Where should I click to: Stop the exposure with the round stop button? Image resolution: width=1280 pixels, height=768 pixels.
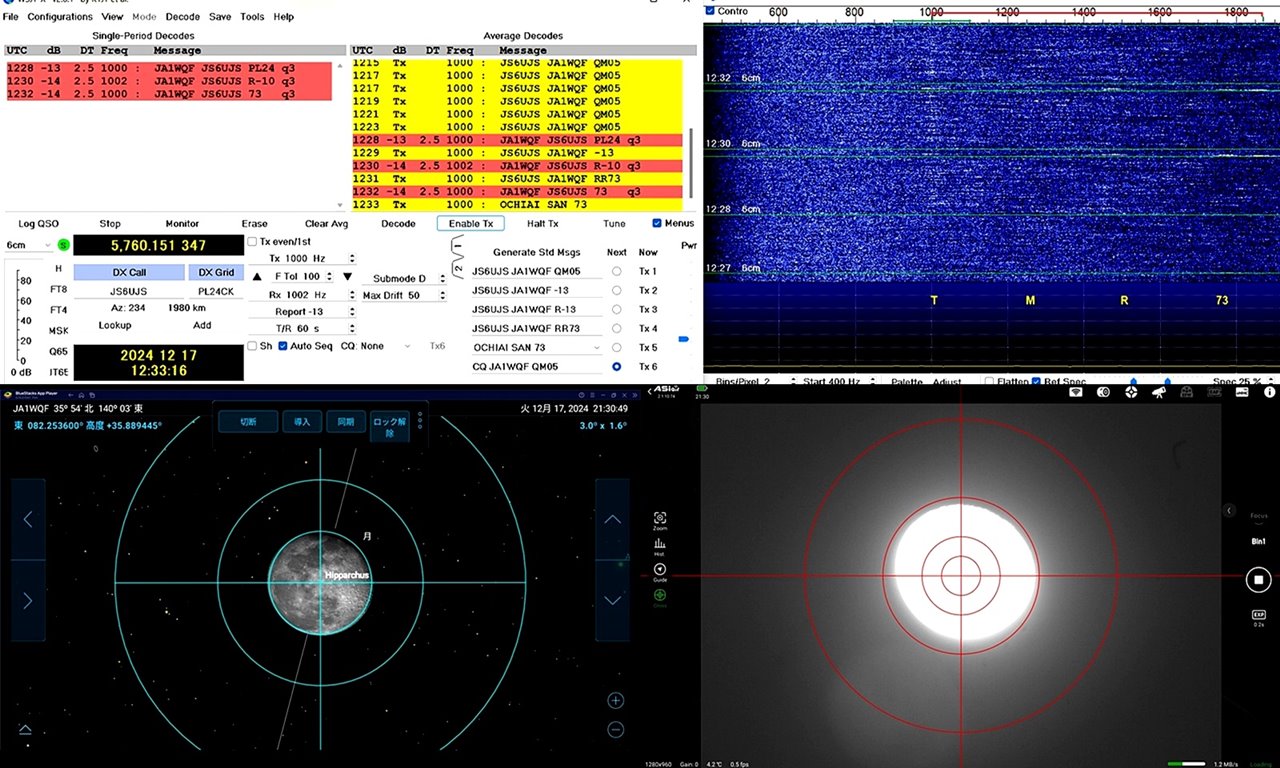(x=1258, y=579)
